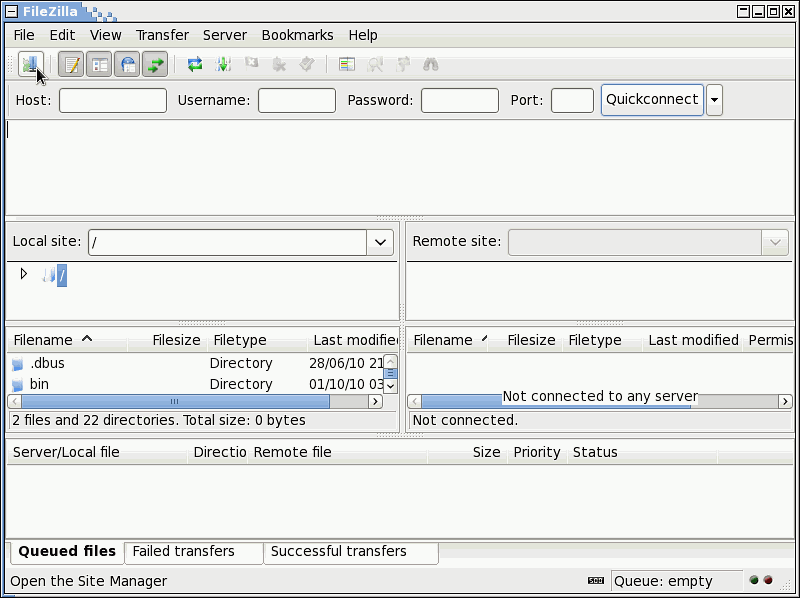Click into the Local site path field
Image resolution: width=800 pixels, height=598 pixels.
click(x=228, y=242)
